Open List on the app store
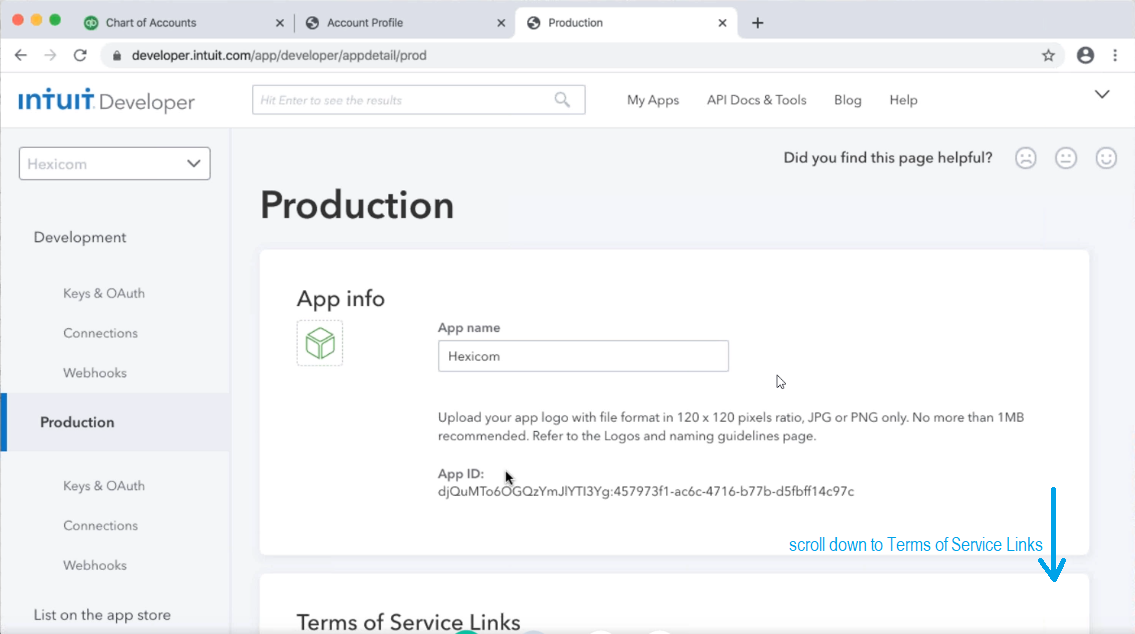1135x634 pixels. [102, 614]
